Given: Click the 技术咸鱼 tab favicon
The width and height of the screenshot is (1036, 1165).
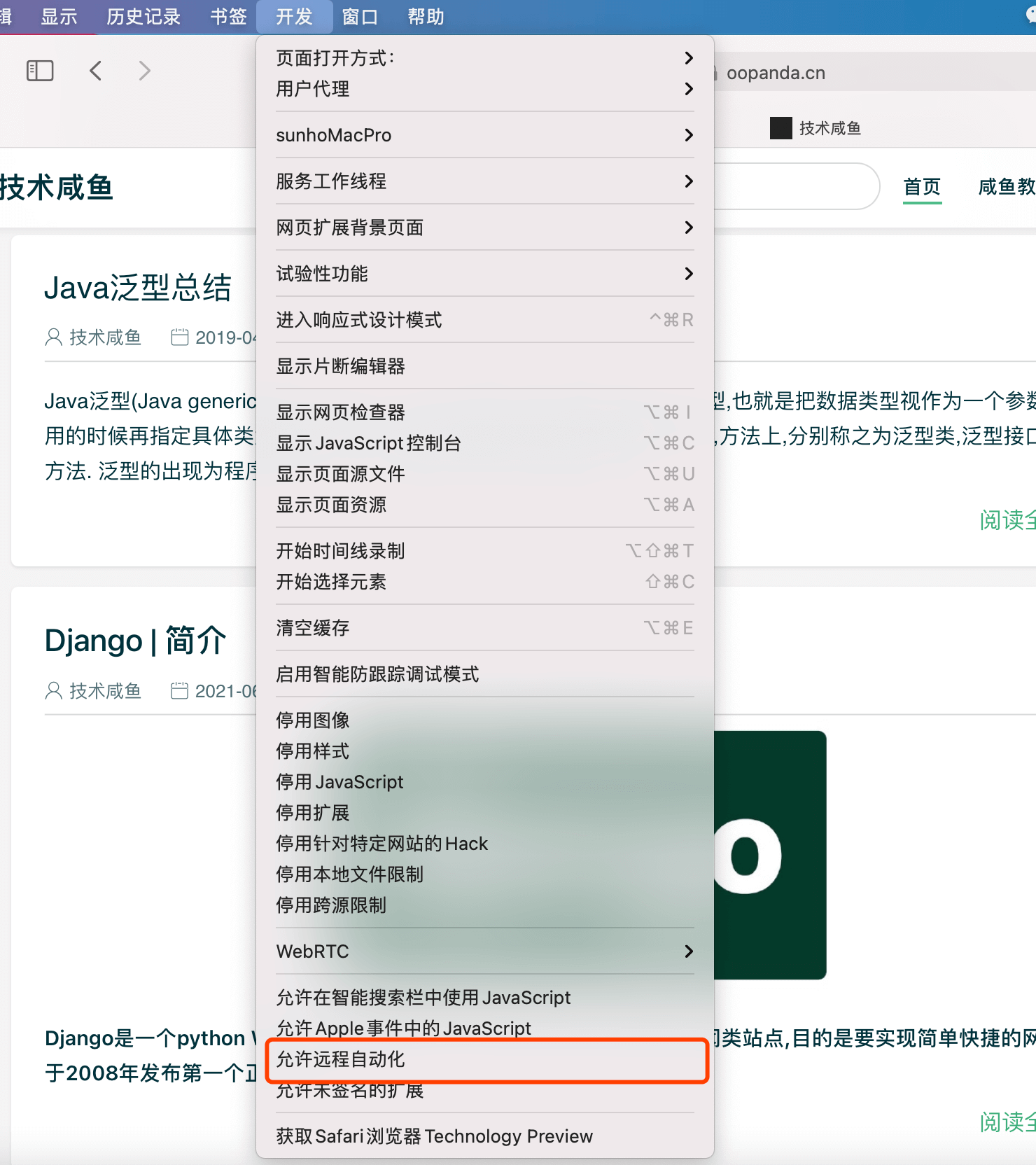Looking at the screenshot, I should (x=780, y=128).
